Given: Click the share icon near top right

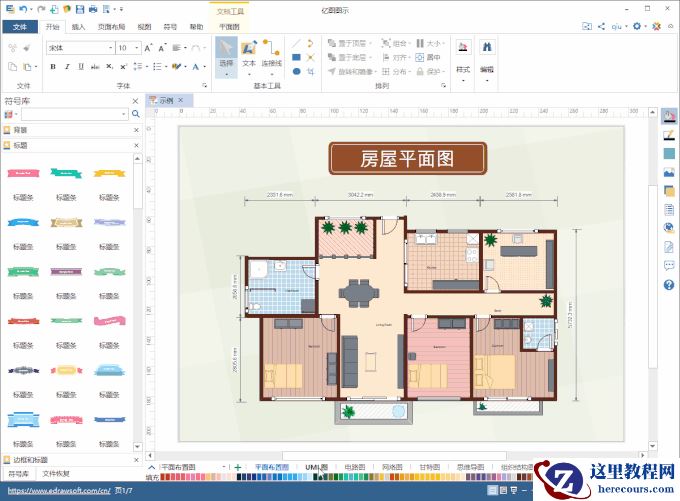Looking at the screenshot, I should coord(601,26).
